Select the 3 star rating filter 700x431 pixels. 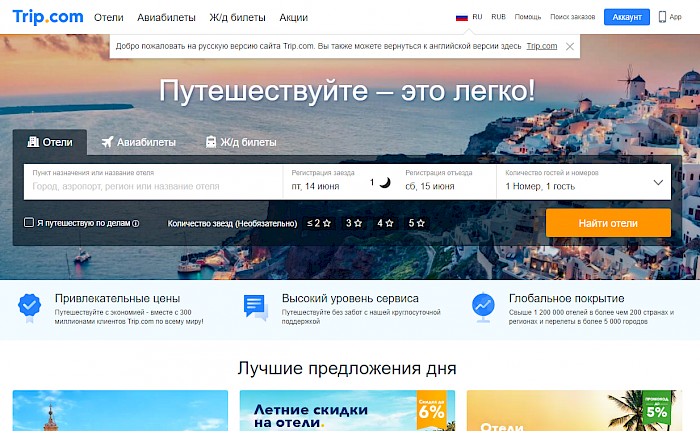[x=354, y=223]
